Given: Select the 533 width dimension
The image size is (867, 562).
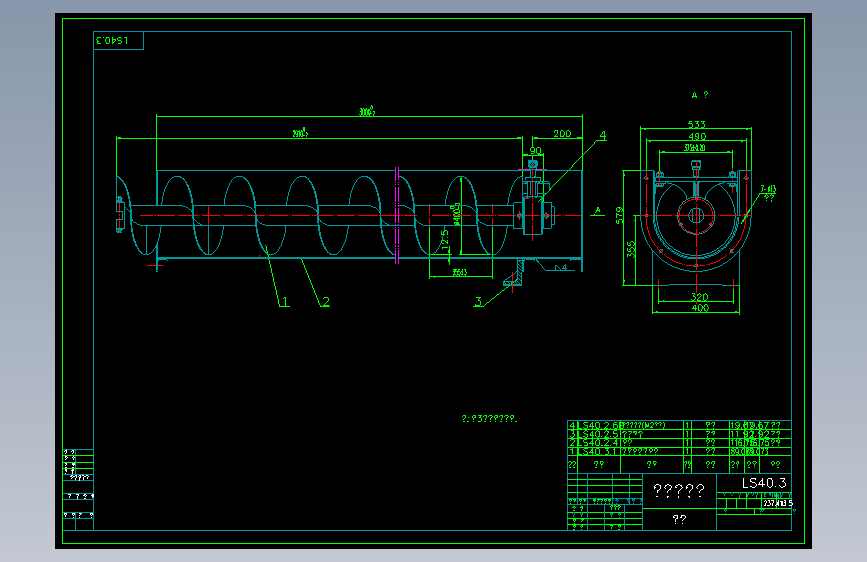Looking at the screenshot, I should (x=697, y=124).
